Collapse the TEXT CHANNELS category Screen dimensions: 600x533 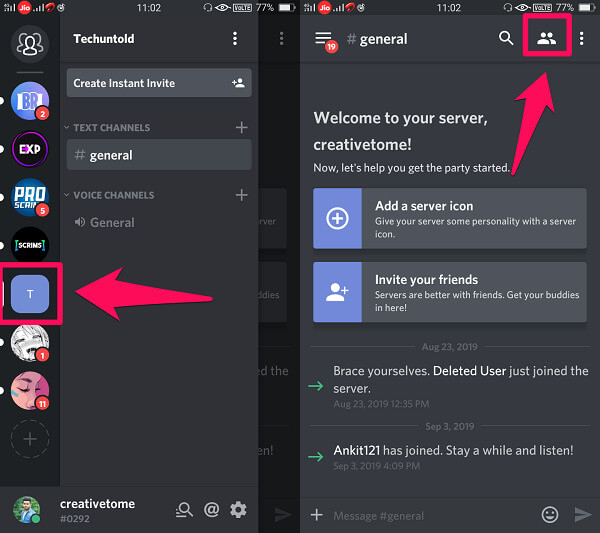pos(67,127)
